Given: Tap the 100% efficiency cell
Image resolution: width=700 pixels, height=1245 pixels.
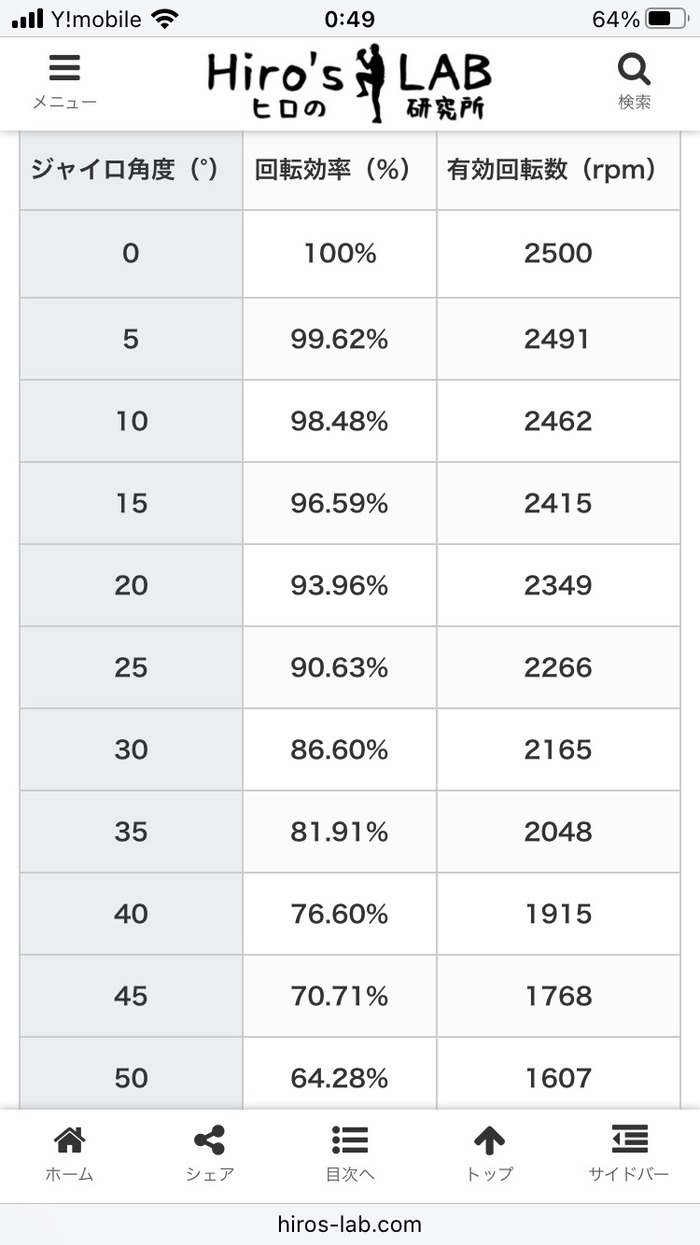Looking at the screenshot, I should 340,253.
